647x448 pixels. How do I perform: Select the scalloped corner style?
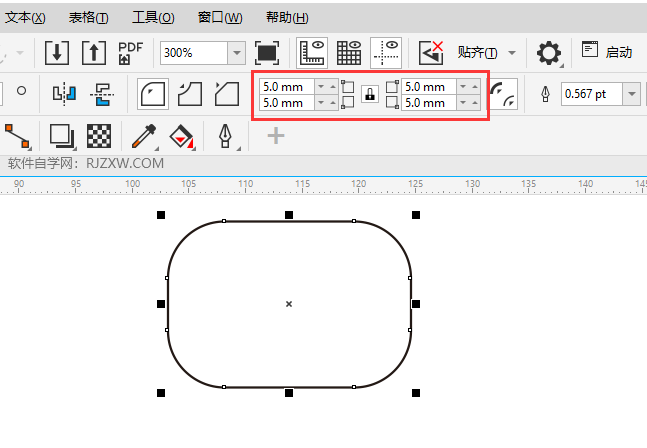tap(190, 94)
